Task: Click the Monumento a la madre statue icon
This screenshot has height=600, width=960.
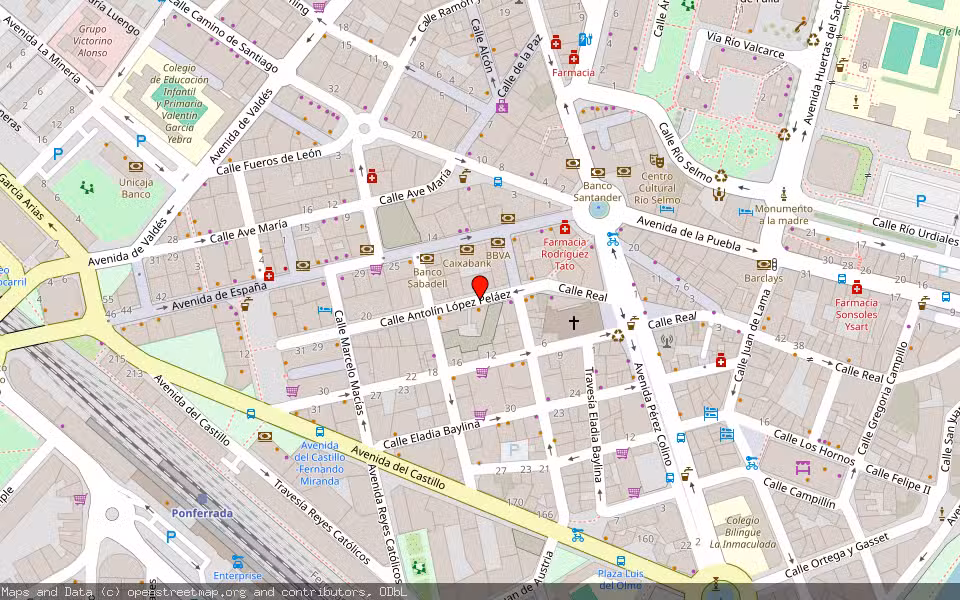Action: [784, 193]
